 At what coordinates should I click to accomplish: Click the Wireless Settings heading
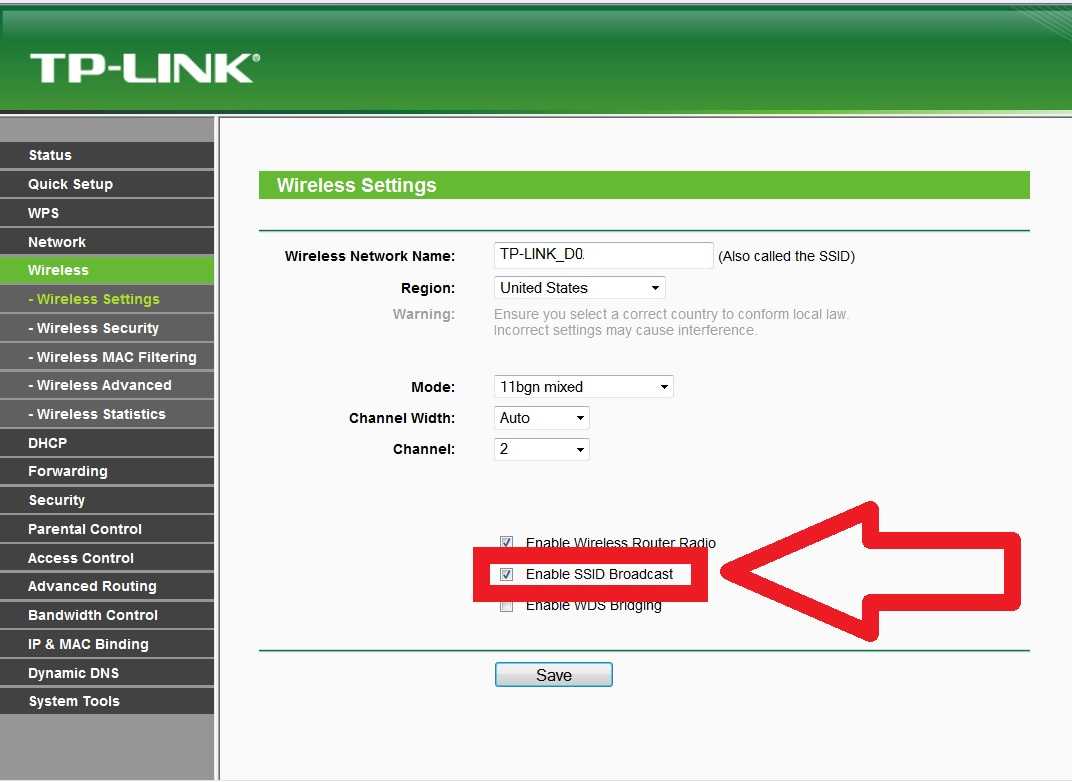point(356,185)
